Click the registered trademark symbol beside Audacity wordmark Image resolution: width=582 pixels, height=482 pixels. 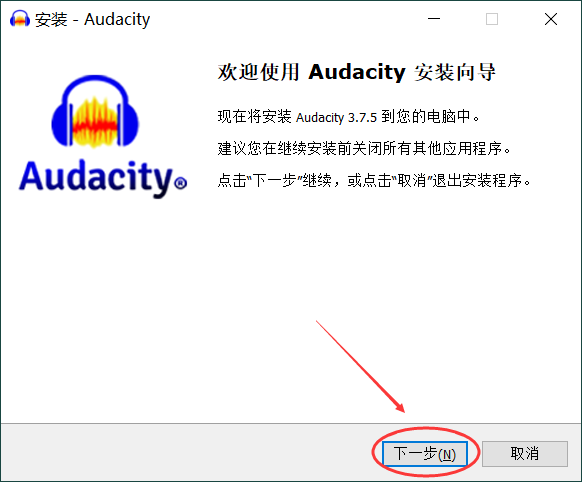coord(180,183)
